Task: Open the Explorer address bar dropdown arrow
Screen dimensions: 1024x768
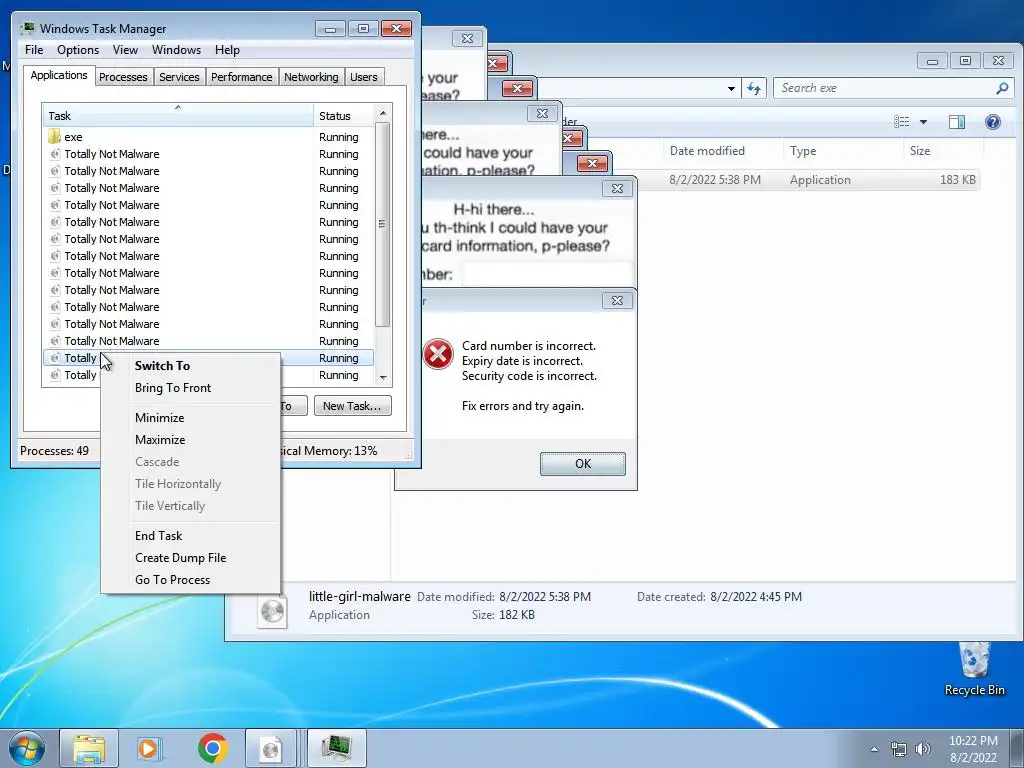Action: click(731, 88)
